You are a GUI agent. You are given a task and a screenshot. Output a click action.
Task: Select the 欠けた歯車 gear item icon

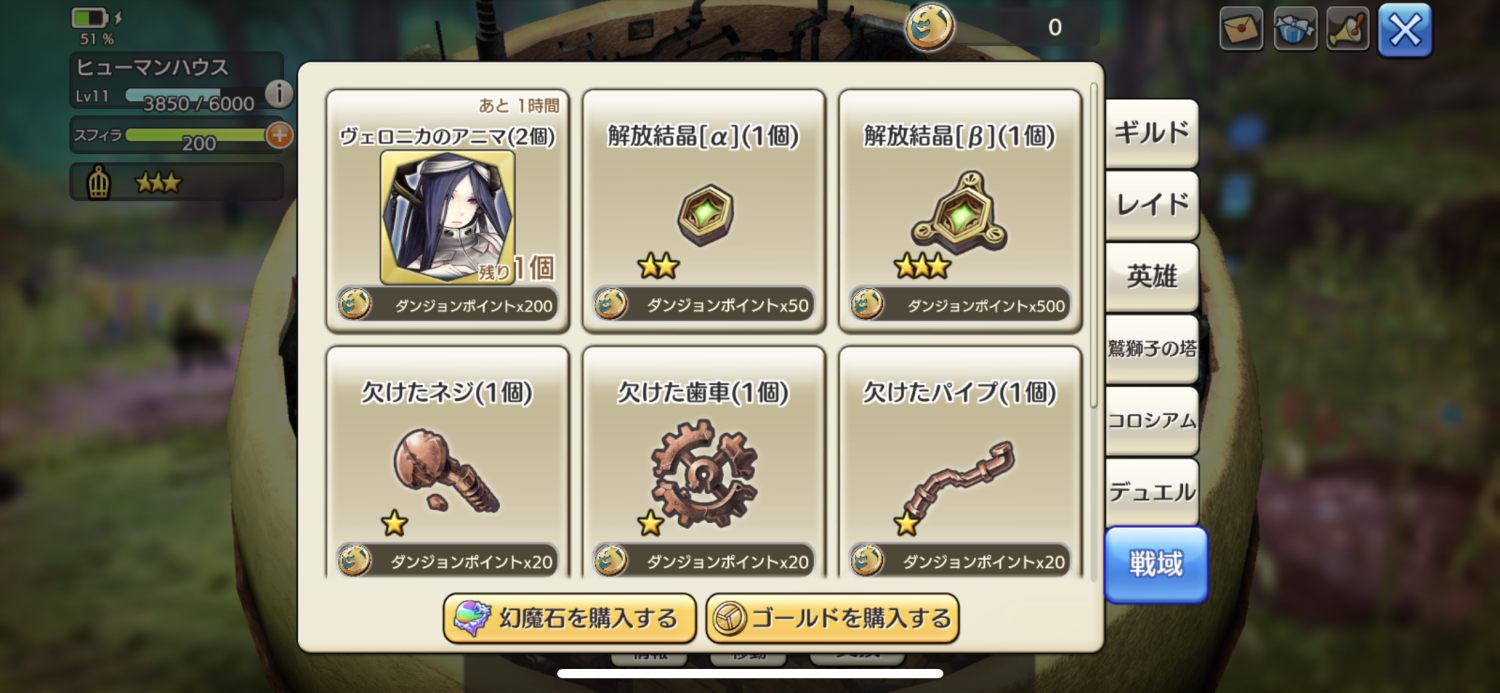click(704, 473)
